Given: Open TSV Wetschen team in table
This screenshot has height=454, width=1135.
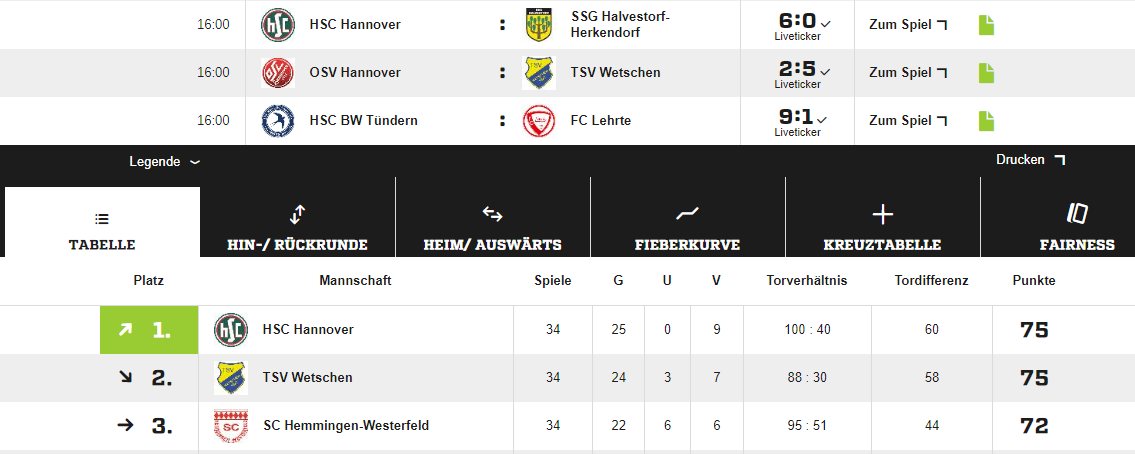Looking at the screenshot, I should tap(307, 378).
